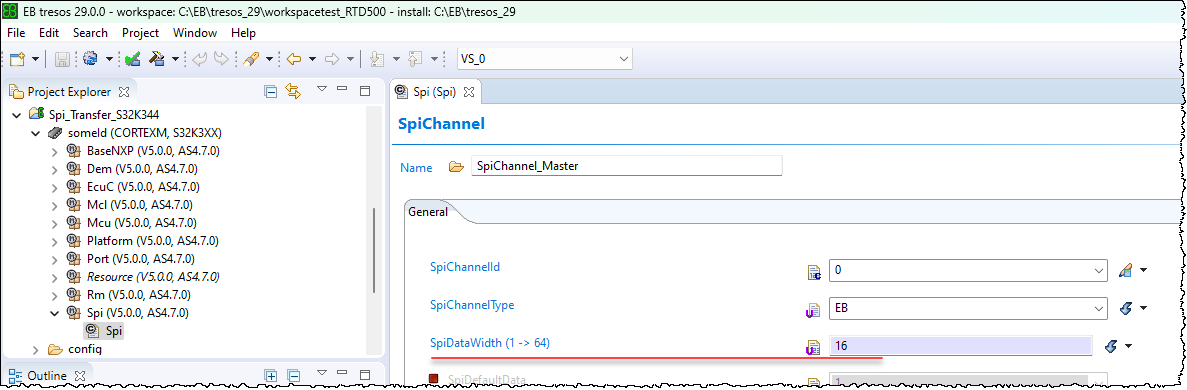The width and height of the screenshot is (1187, 390).
Task: Click the yellow Back navigation arrow
Action: tap(294, 59)
